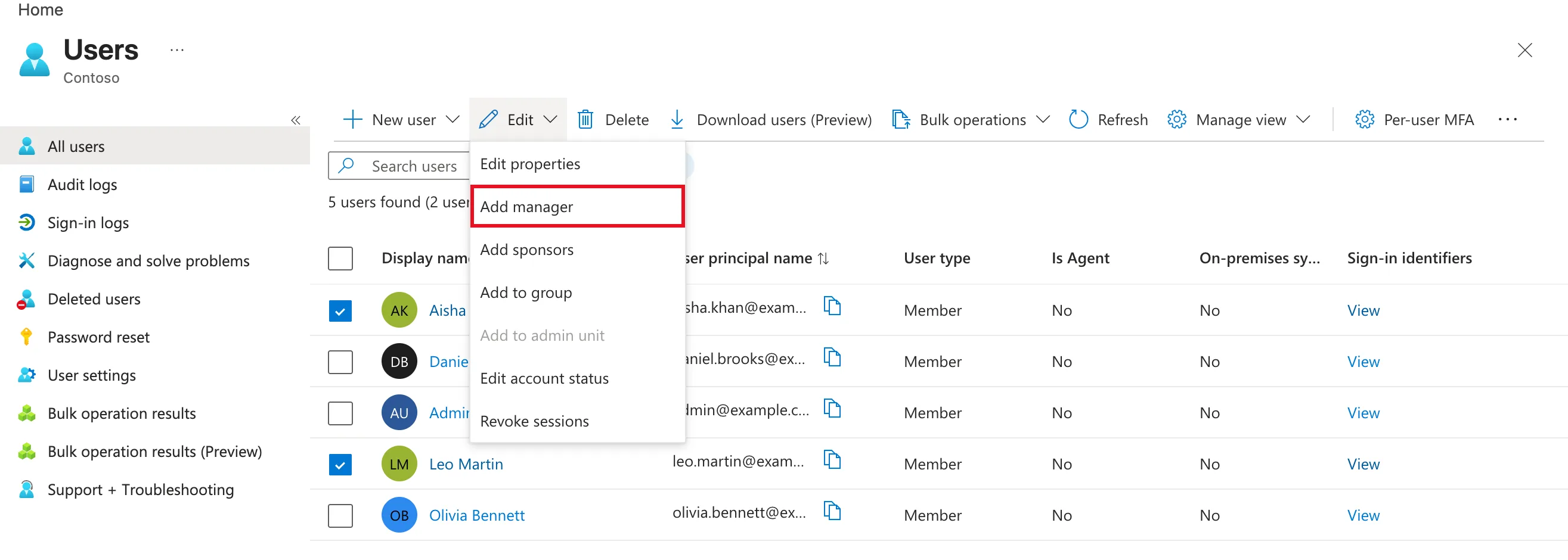Click the Refresh circular arrow icon

(x=1078, y=120)
